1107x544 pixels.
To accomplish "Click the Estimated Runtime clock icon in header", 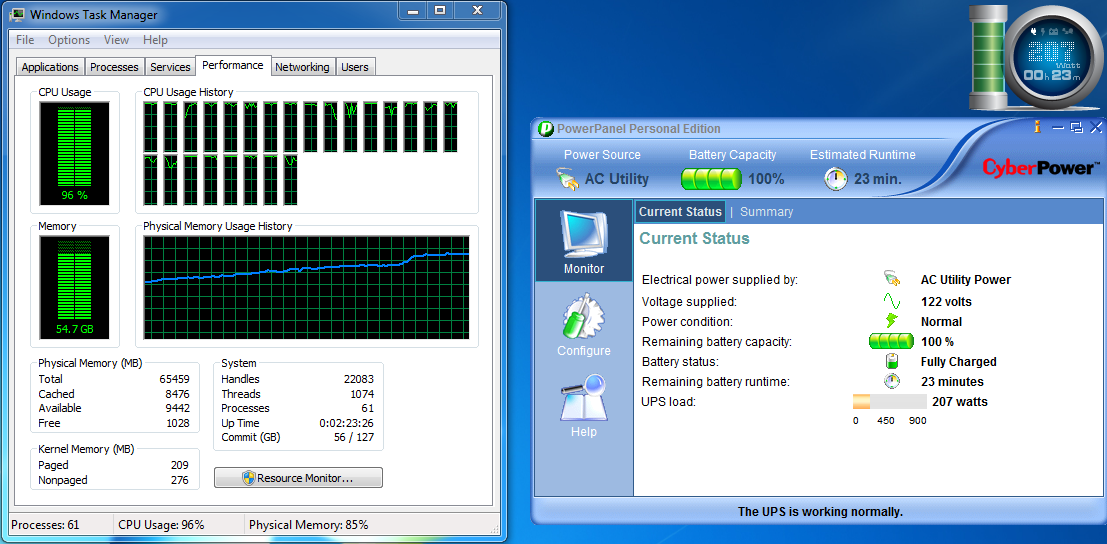I will click(x=836, y=179).
